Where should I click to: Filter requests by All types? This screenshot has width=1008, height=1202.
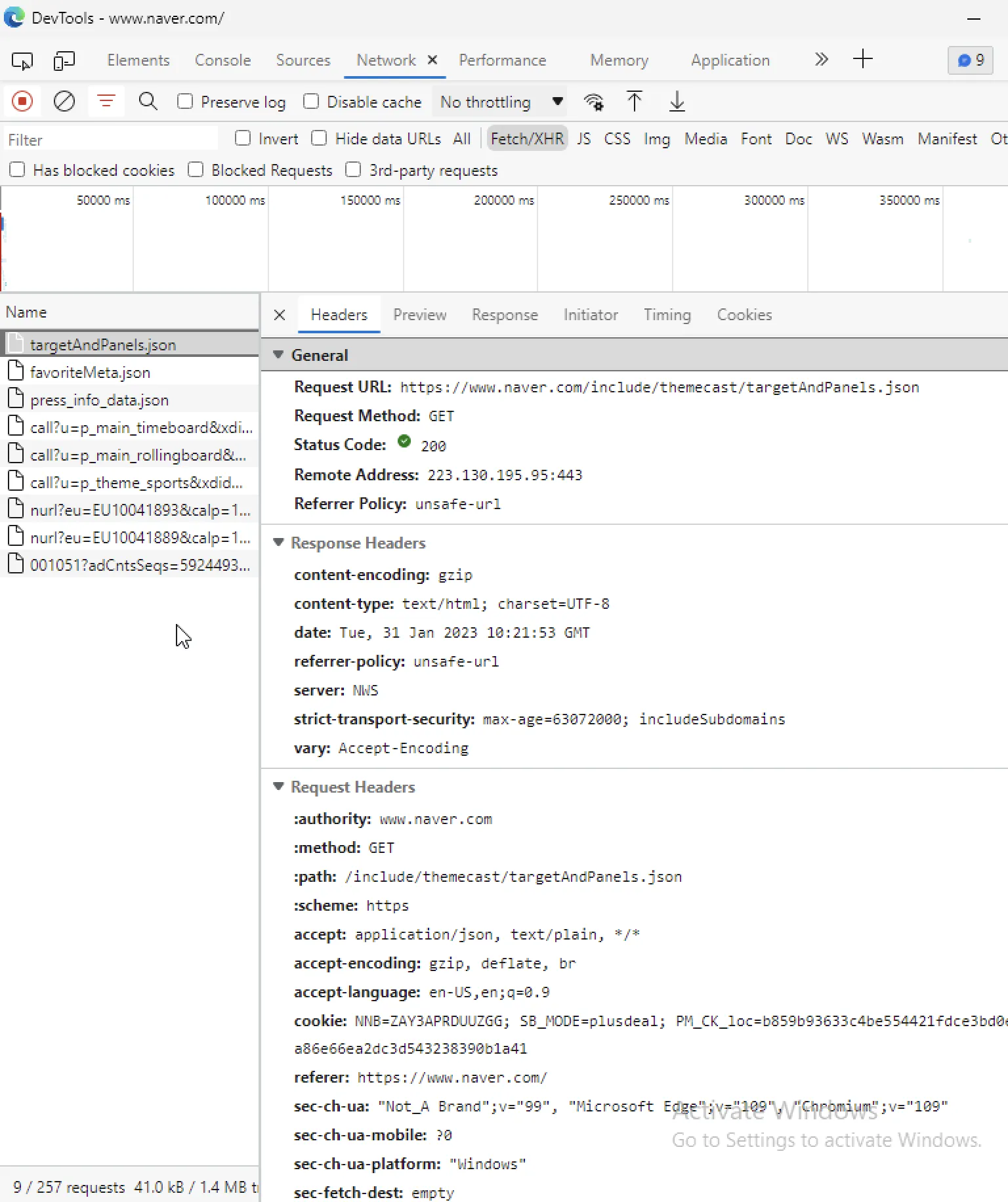coord(461,139)
